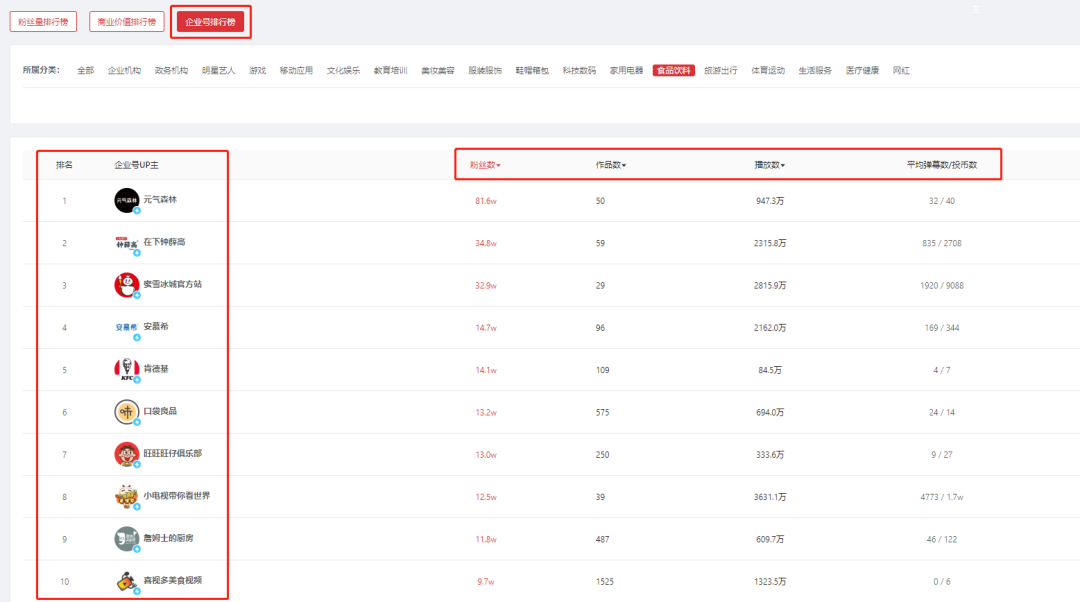Click the 安慕希 account name

coord(156,326)
